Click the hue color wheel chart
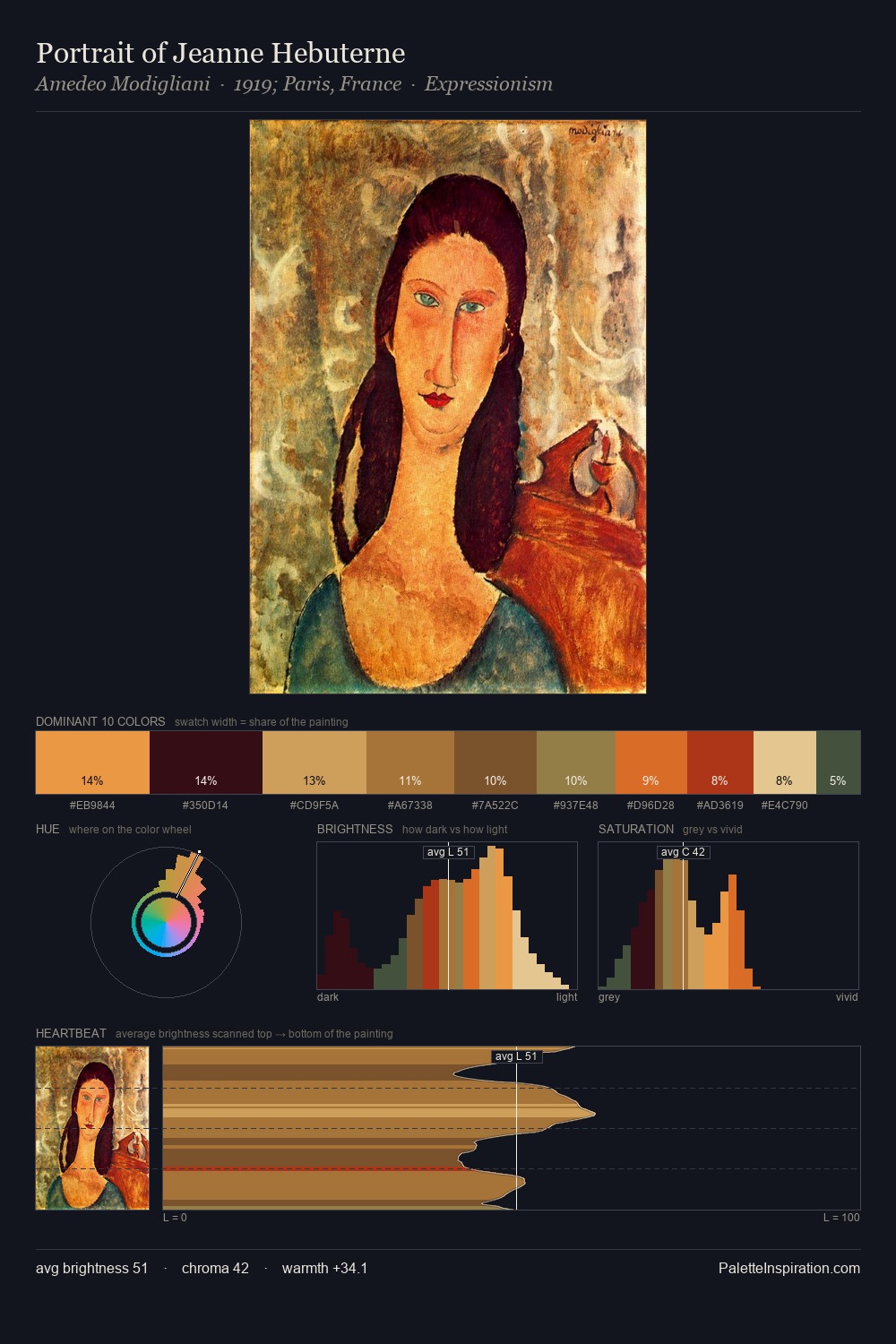The width and height of the screenshot is (896, 1344). (166, 922)
